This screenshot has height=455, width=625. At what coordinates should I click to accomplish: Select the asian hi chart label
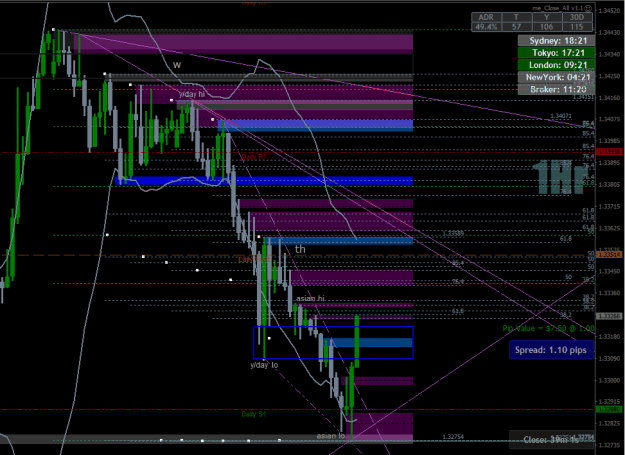pyautogui.click(x=311, y=298)
